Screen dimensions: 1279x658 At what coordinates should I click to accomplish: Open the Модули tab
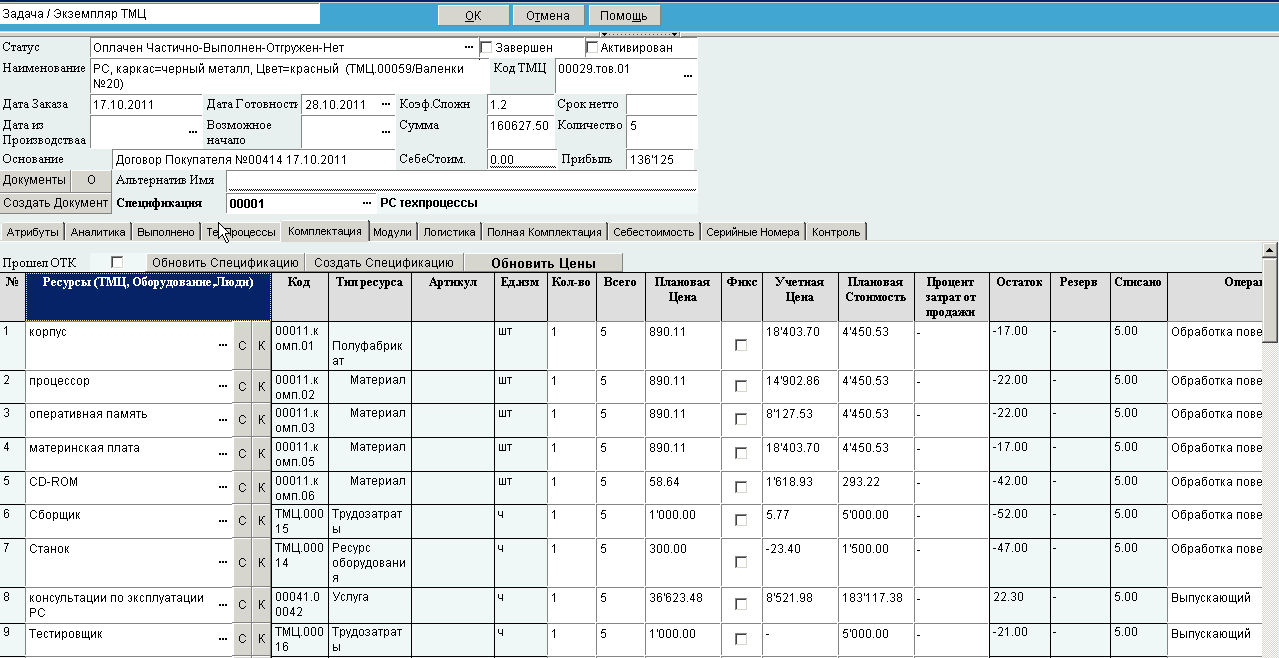(x=392, y=232)
